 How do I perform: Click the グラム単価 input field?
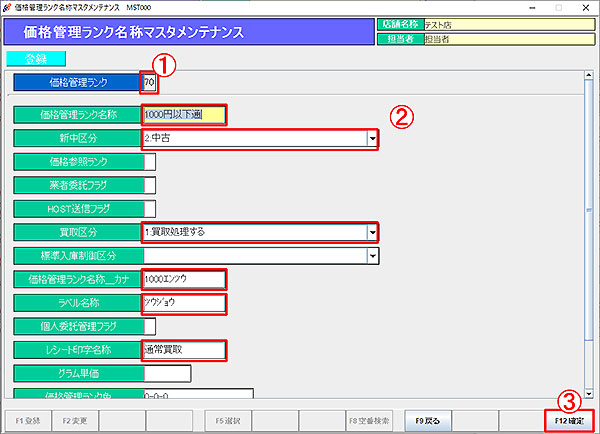(167, 374)
